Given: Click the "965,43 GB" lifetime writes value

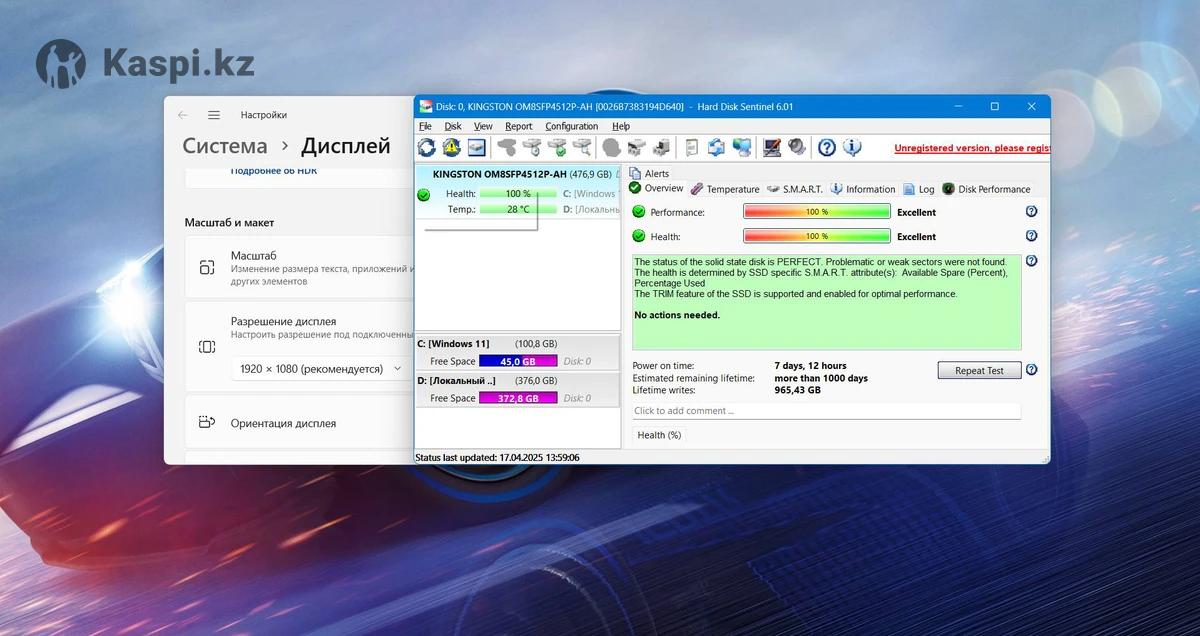Looking at the screenshot, I should coord(797,390).
